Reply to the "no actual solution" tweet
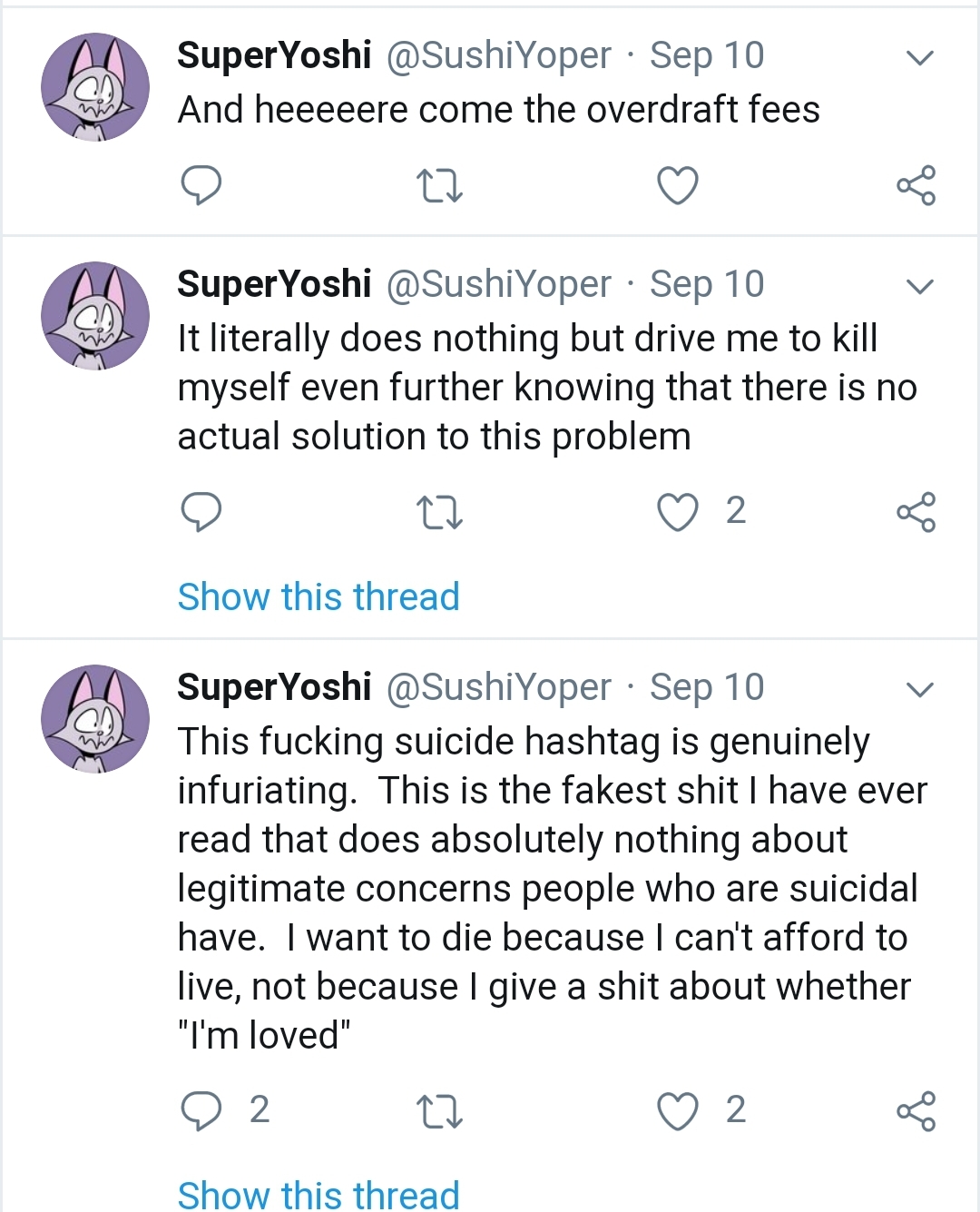 [201, 512]
